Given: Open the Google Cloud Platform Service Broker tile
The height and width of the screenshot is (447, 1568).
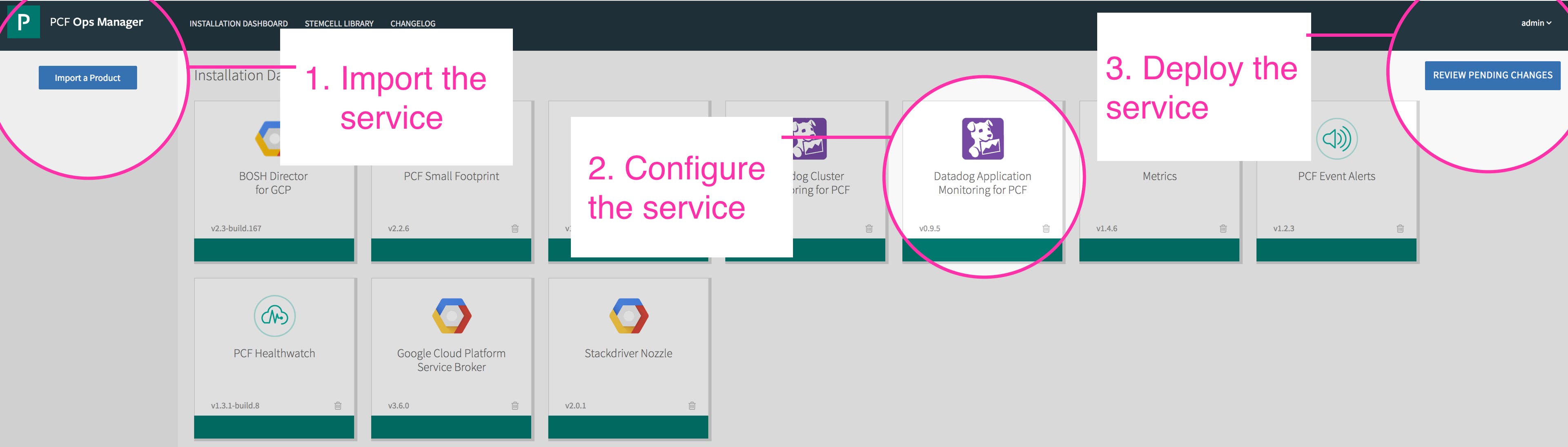Looking at the screenshot, I should (x=452, y=359).
